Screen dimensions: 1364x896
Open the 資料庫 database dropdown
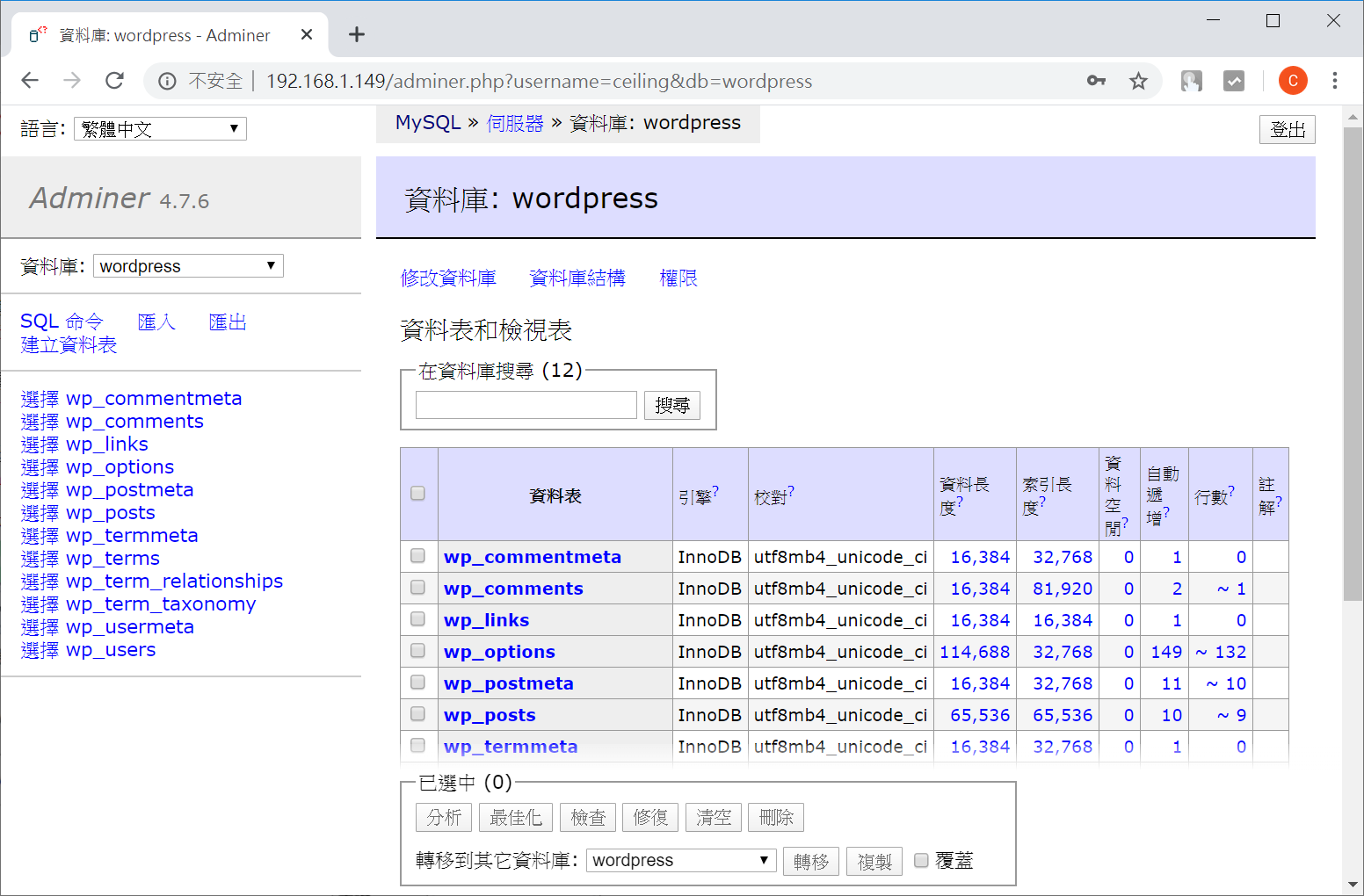(x=188, y=265)
